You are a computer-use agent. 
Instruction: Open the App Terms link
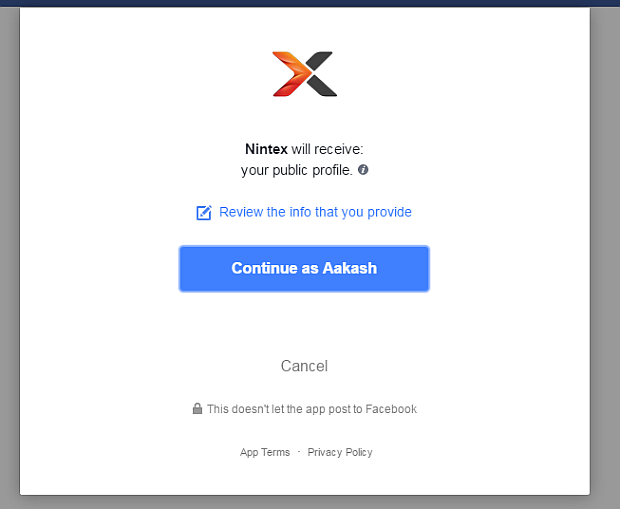tap(265, 452)
